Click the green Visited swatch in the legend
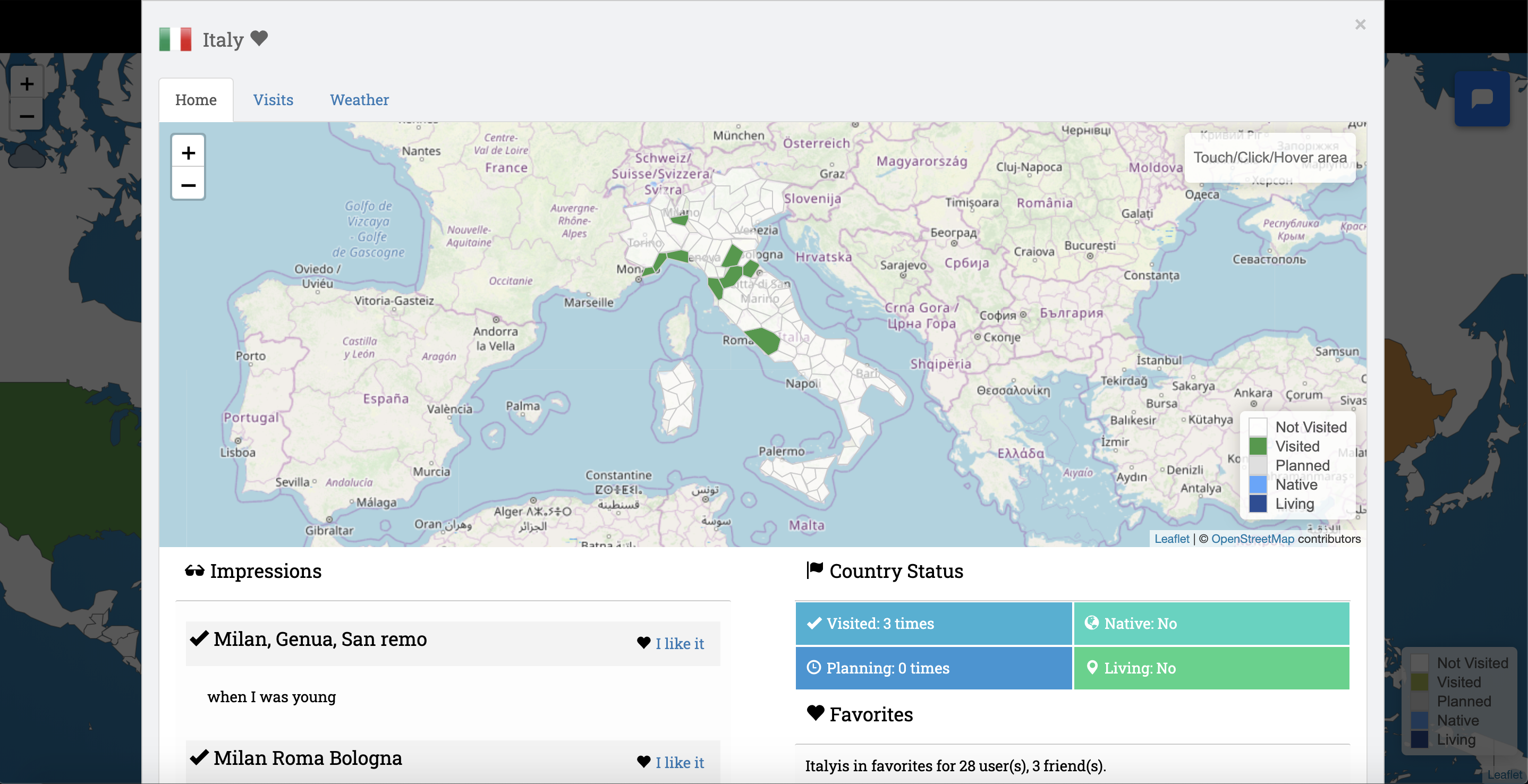Image resolution: width=1528 pixels, height=784 pixels. pos(1259,447)
